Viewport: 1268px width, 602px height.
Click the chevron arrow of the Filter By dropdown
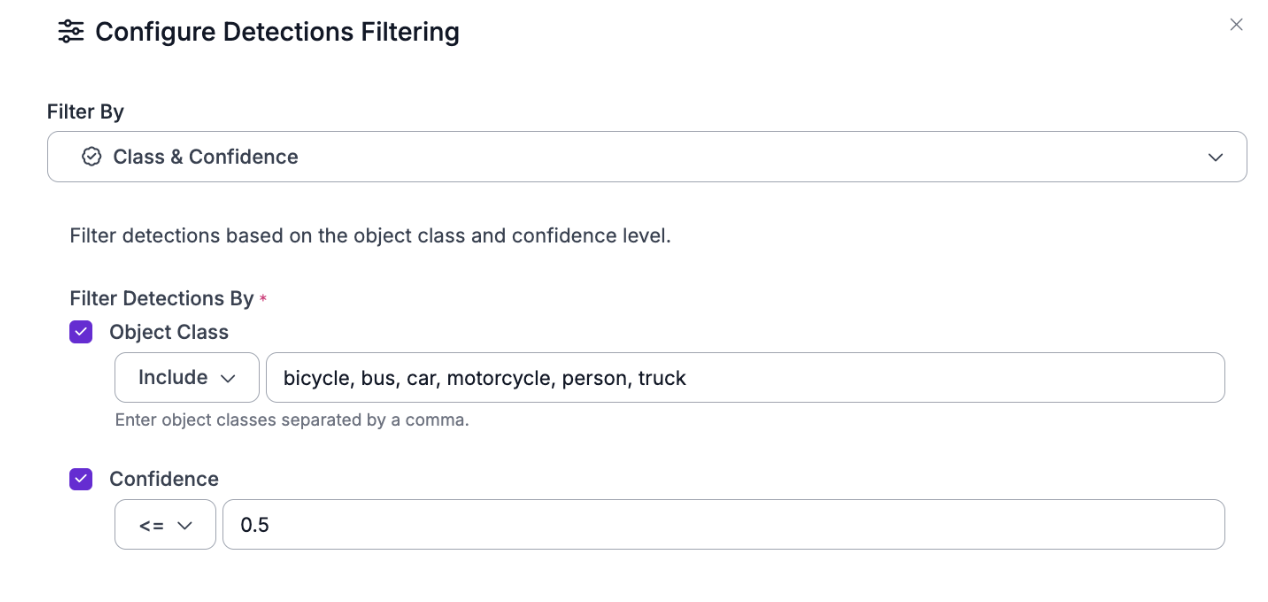(x=1215, y=158)
